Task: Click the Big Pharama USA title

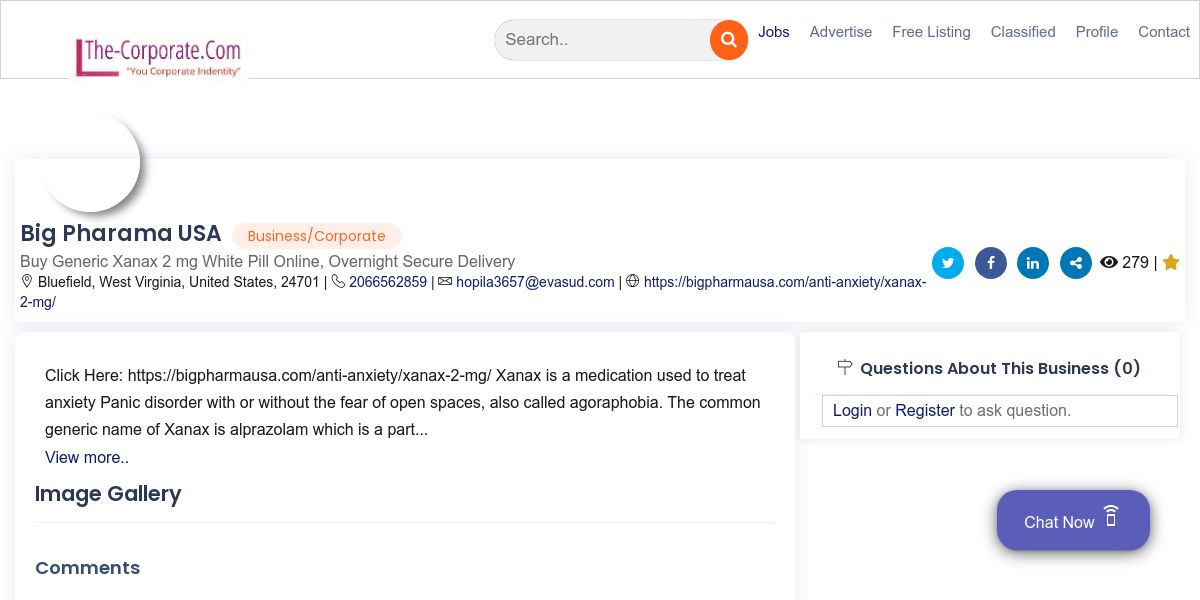Action: click(121, 233)
